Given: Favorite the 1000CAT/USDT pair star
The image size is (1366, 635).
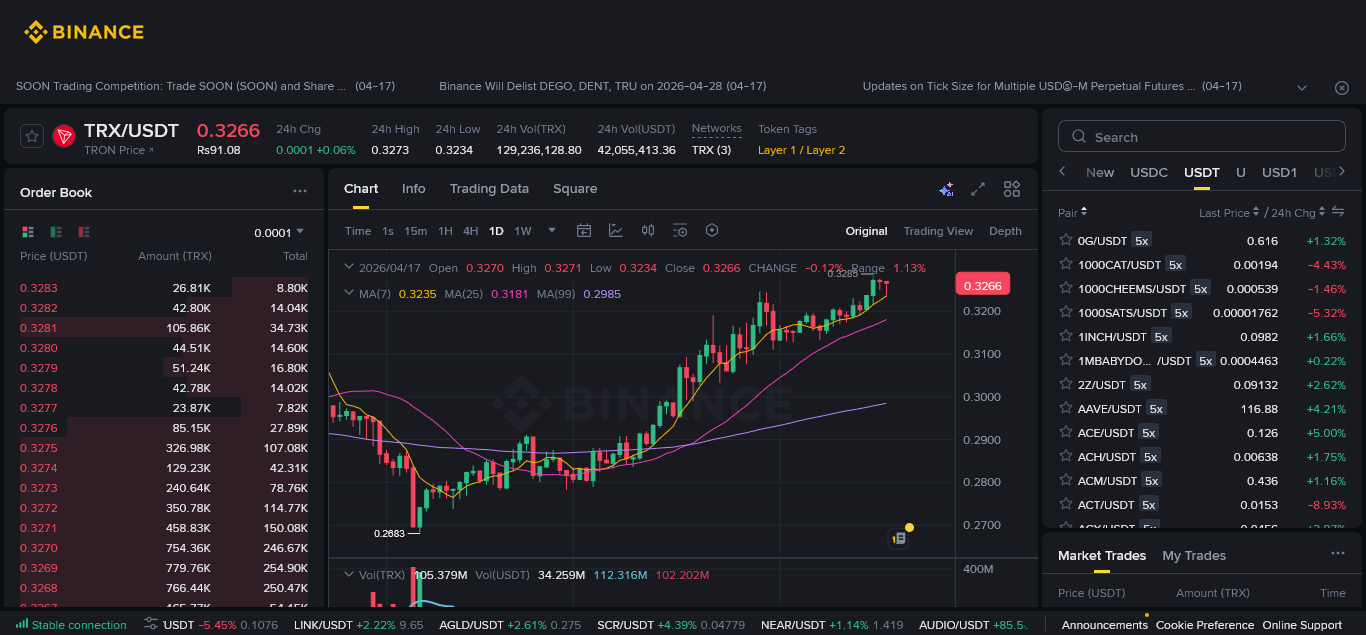Looking at the screenshot, I should pos(1065,264).
